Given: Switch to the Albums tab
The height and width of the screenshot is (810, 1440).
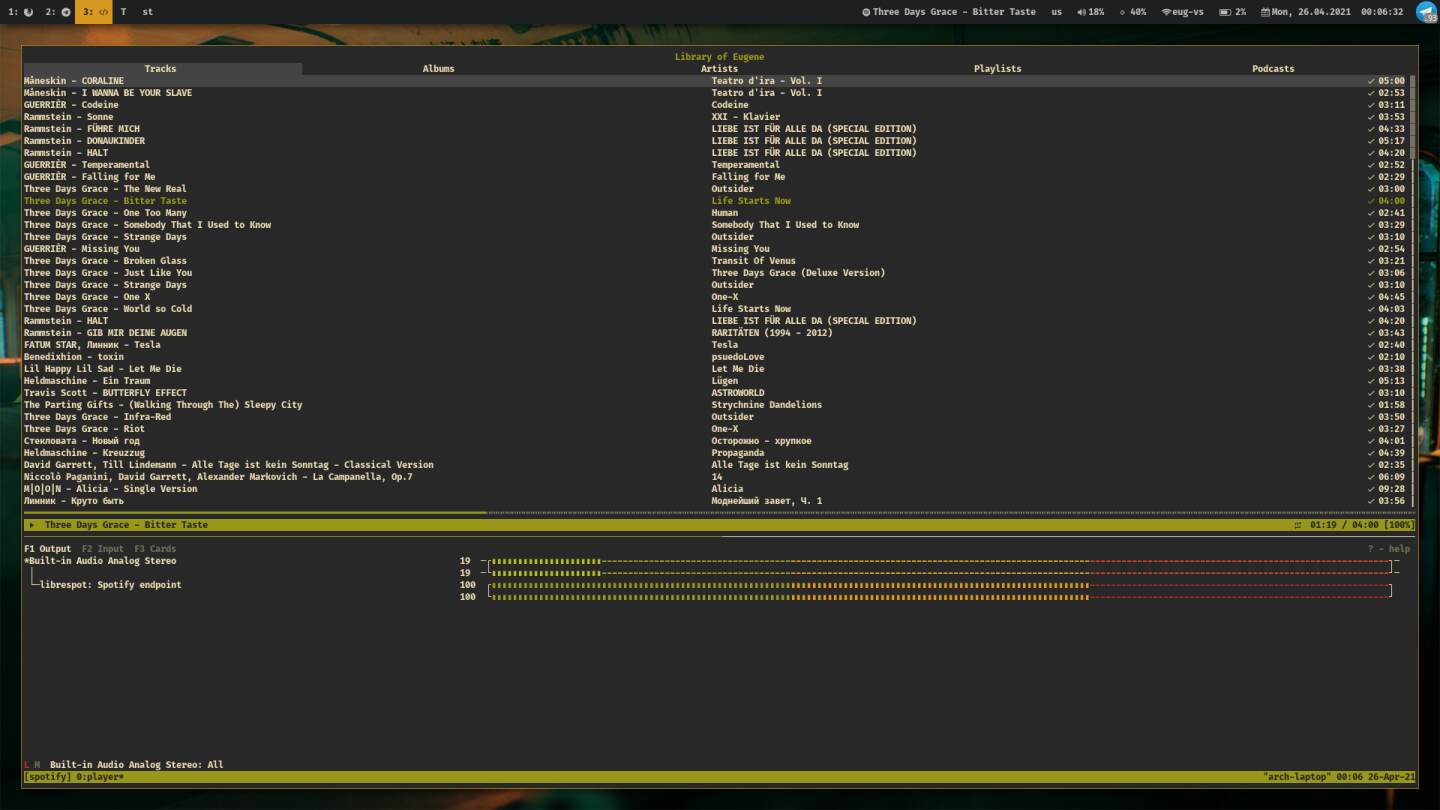Looking at the screenshot, I should click(x=439, y=68).
